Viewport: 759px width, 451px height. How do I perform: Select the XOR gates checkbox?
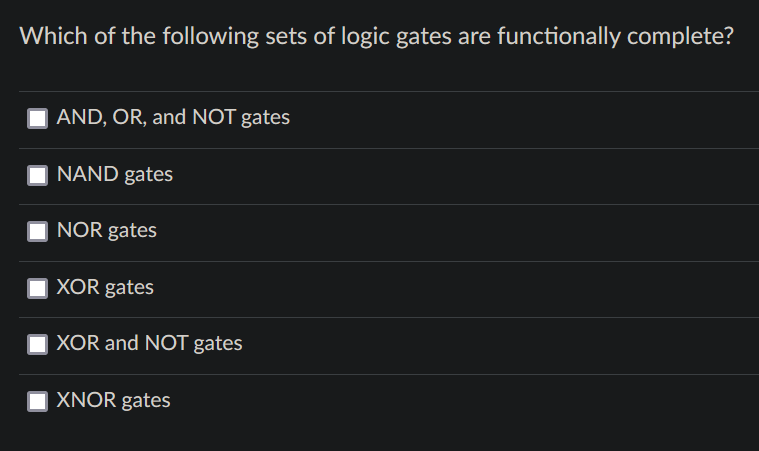pos(37,288)
